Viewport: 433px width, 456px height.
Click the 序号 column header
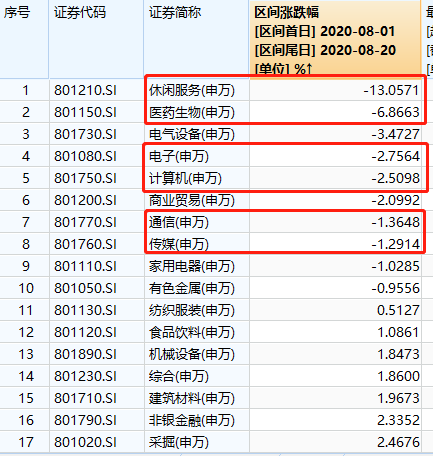coord(24,39)
